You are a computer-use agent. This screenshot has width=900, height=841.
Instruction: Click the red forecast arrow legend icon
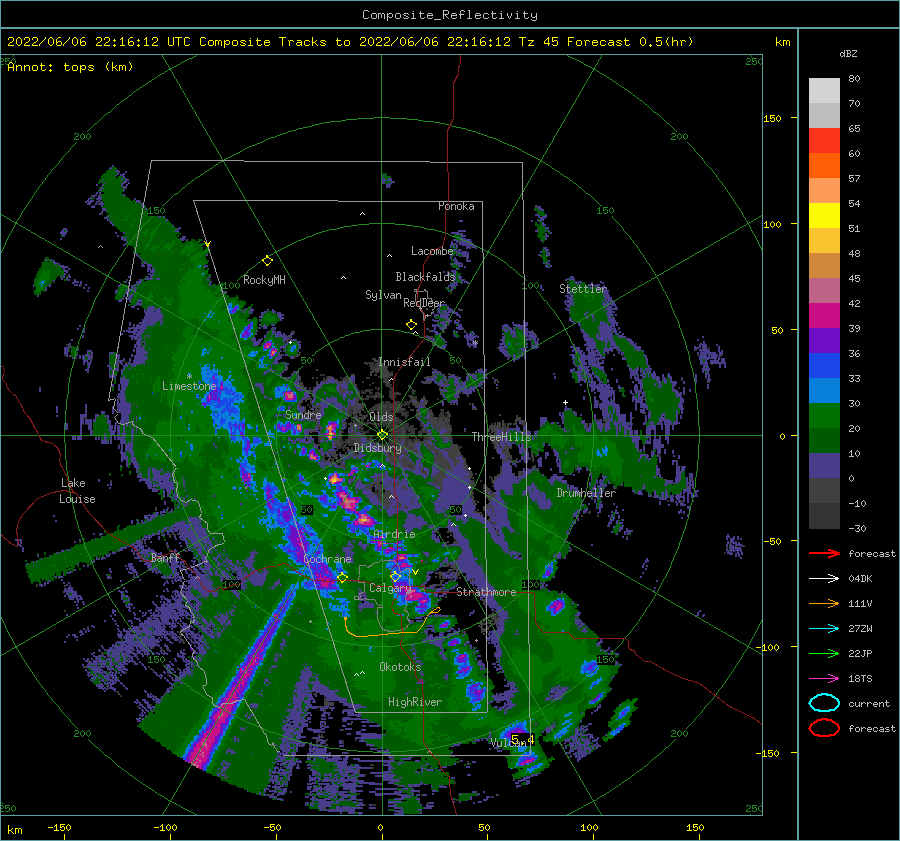point(824,553)
